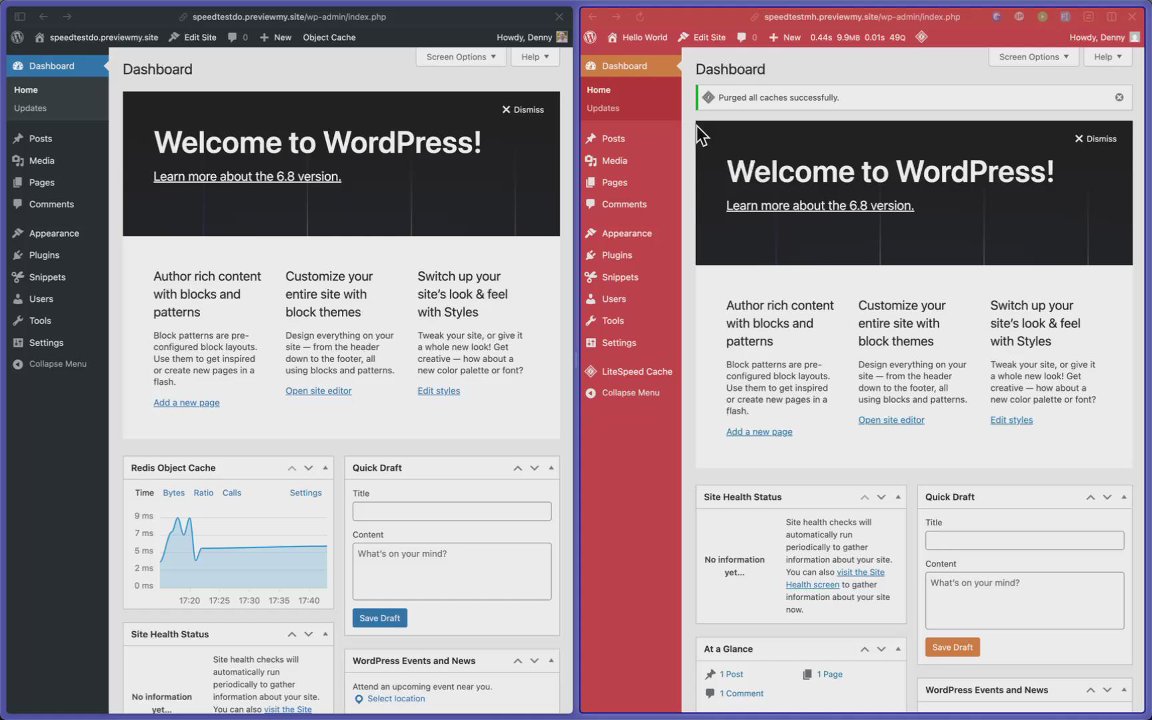Screen dimensions: 1152x720
Task: Click Edit Site in the dark window's admin bar
Action: click(x=192, y=37)
